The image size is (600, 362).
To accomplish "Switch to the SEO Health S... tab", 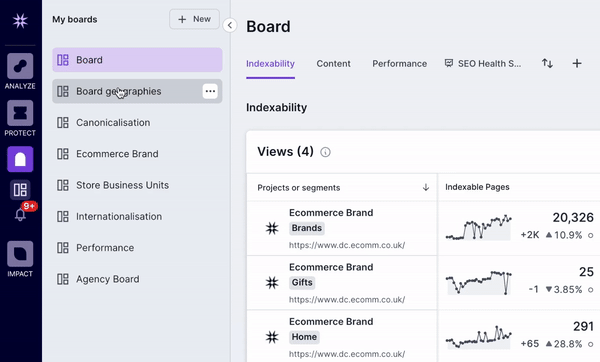I will (483, 64).
